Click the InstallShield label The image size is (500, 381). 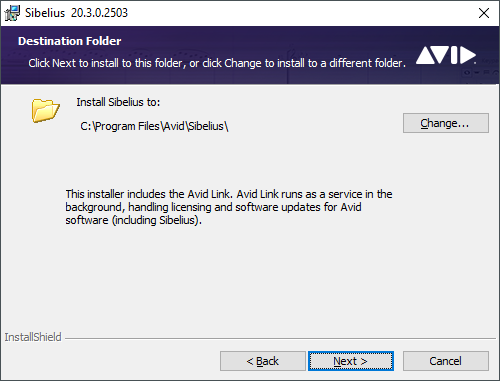click(33, 337)
